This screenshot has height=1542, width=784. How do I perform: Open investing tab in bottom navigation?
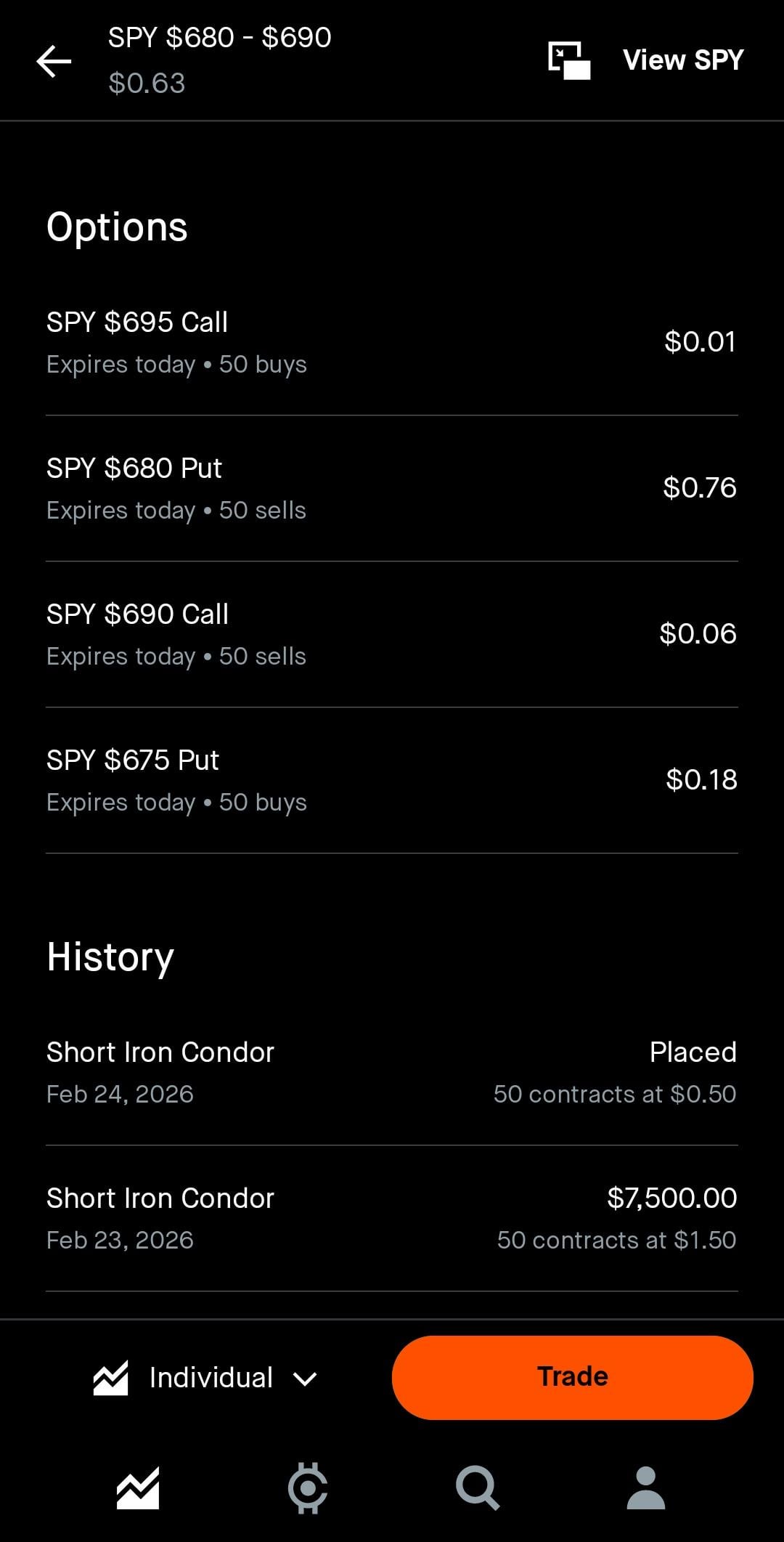coord(138,1488)
